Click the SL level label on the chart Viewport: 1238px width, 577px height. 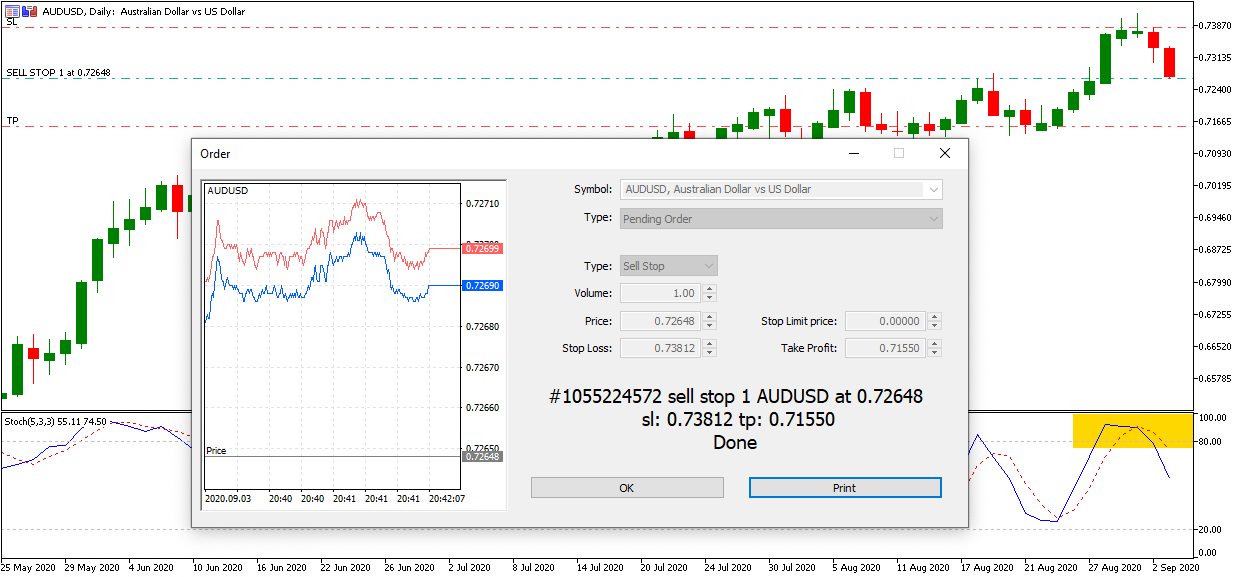click(12, 22)
